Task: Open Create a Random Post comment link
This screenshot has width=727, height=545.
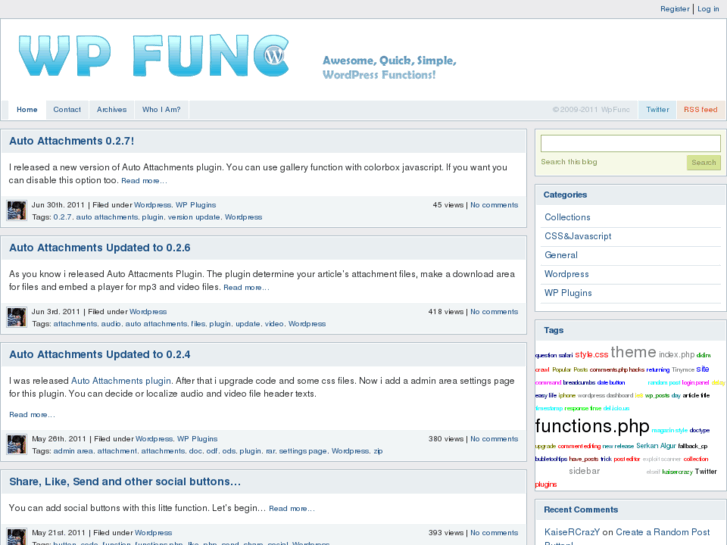Action: pyautogui.click(x=627, y=538)
